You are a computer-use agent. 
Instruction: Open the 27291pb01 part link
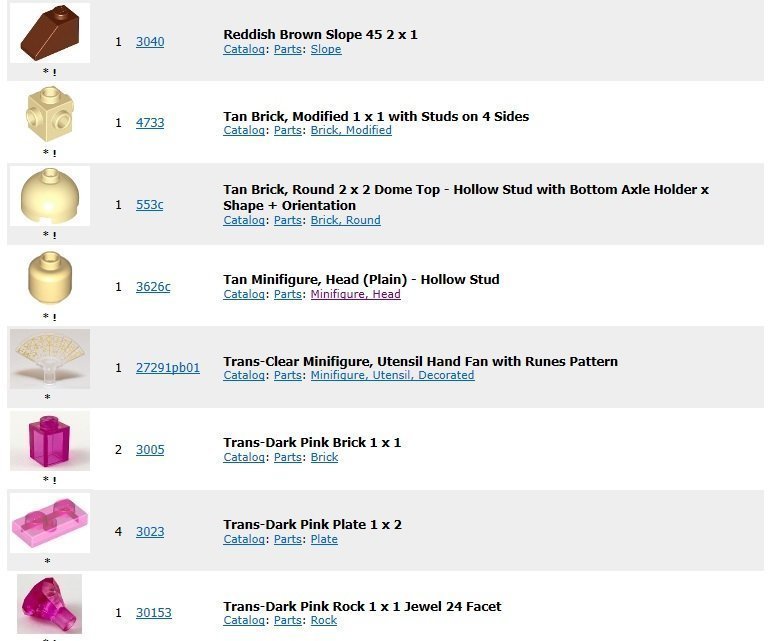coord(168,367)
